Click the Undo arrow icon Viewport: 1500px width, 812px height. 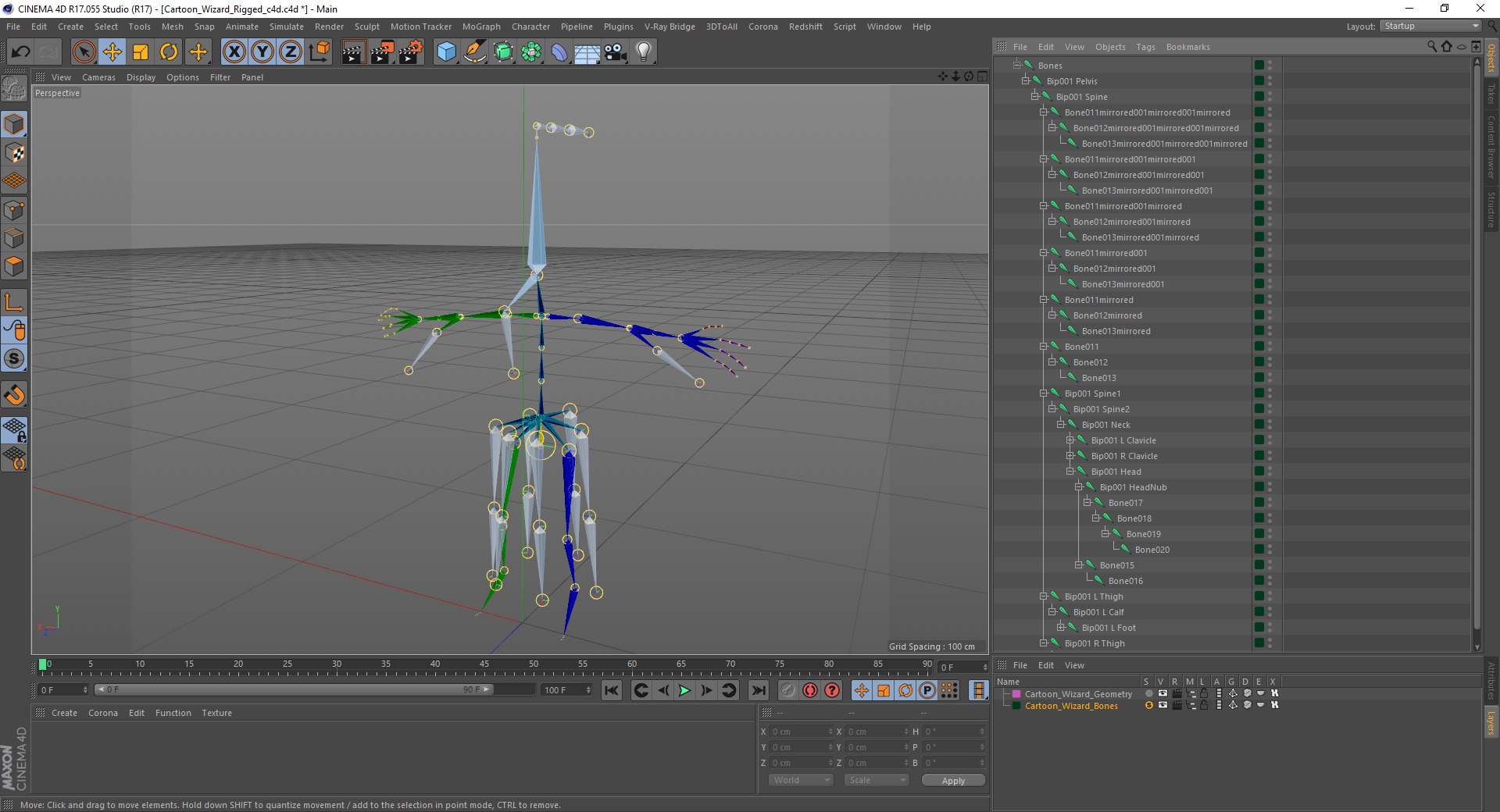tap(20, 52)
